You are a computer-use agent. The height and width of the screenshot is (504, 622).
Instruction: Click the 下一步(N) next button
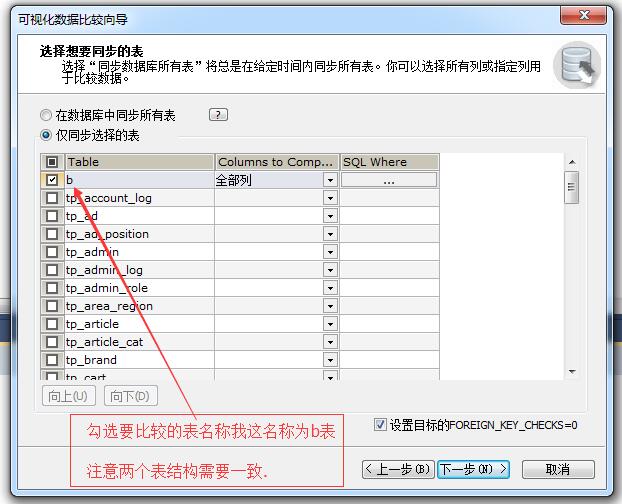click(474, 469)
